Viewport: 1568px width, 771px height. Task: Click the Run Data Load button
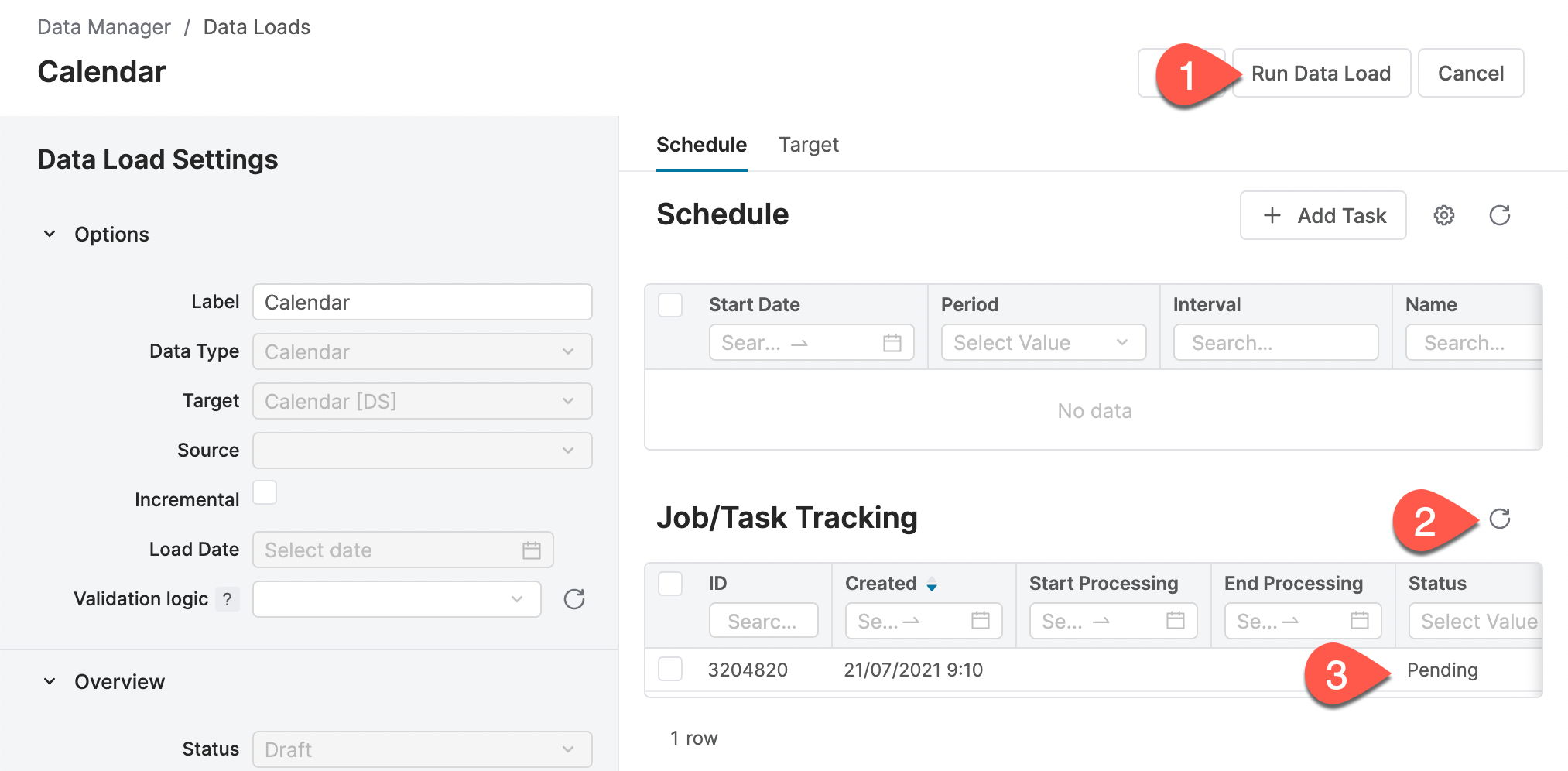pyautogui.click(x=1320, y=73)
